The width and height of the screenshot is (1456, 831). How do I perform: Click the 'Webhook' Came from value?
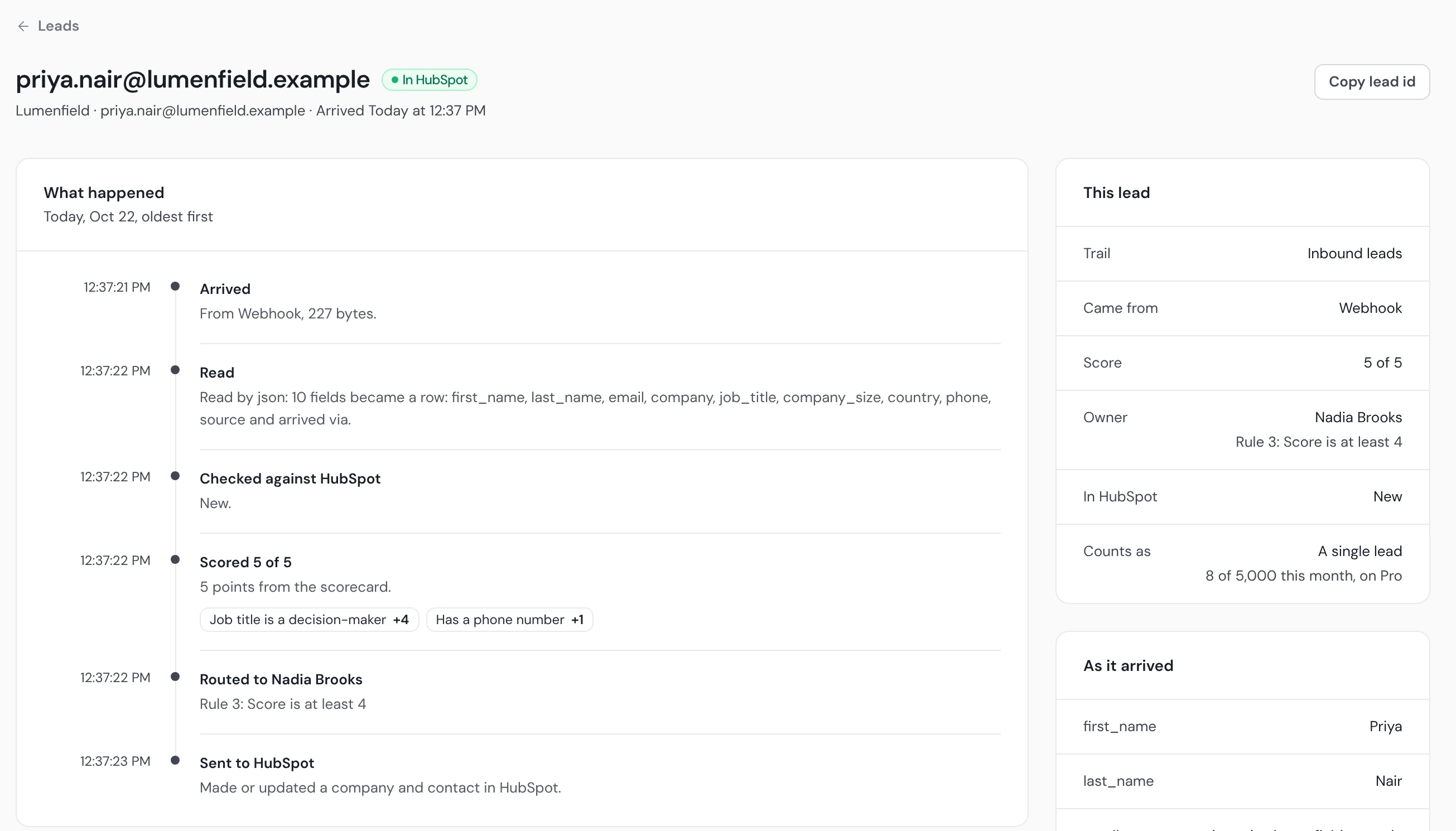[x=1370, y=308]
